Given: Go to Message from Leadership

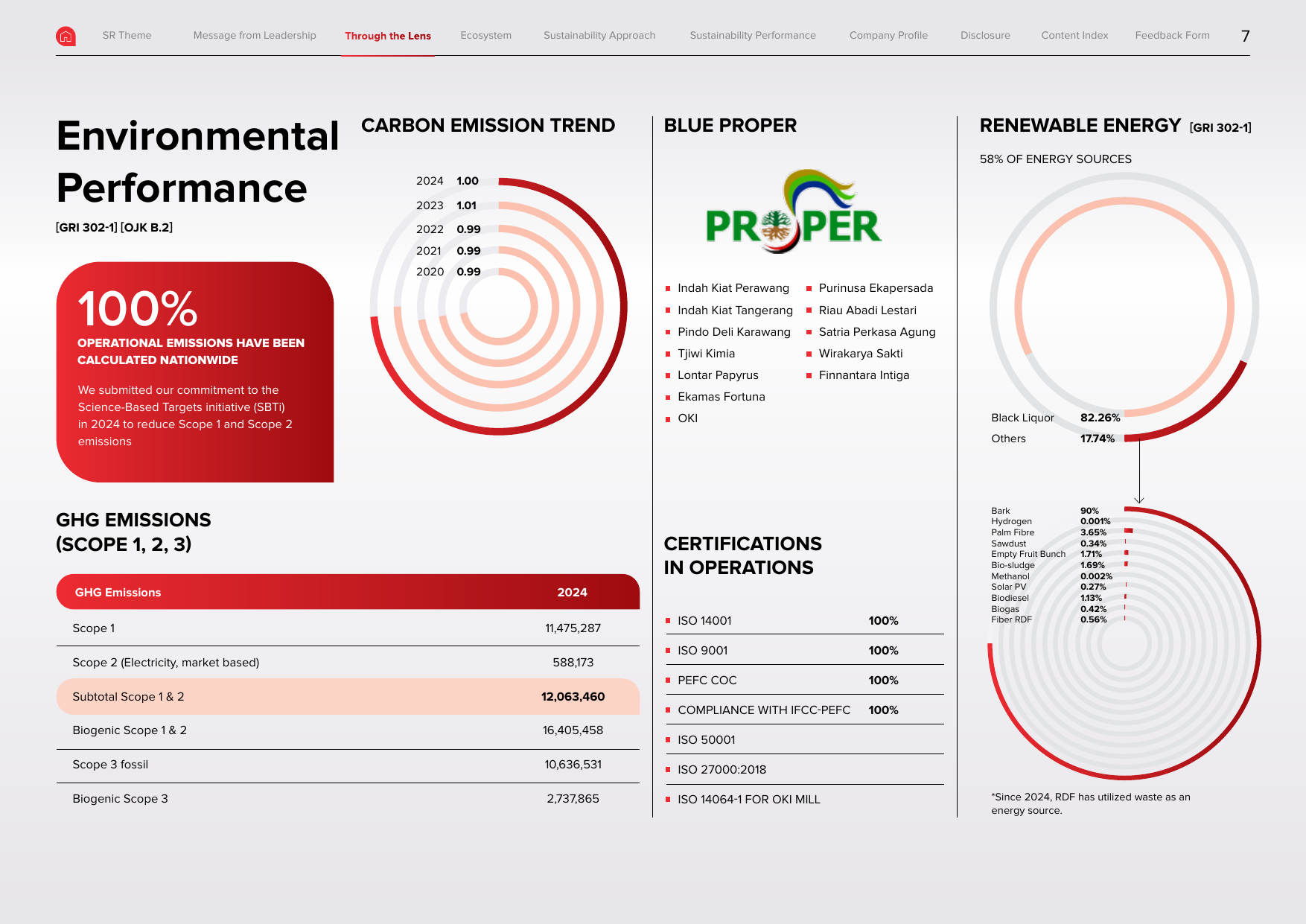Looking at the screenshot, I should pyautogui.click(x=255, y=35).
